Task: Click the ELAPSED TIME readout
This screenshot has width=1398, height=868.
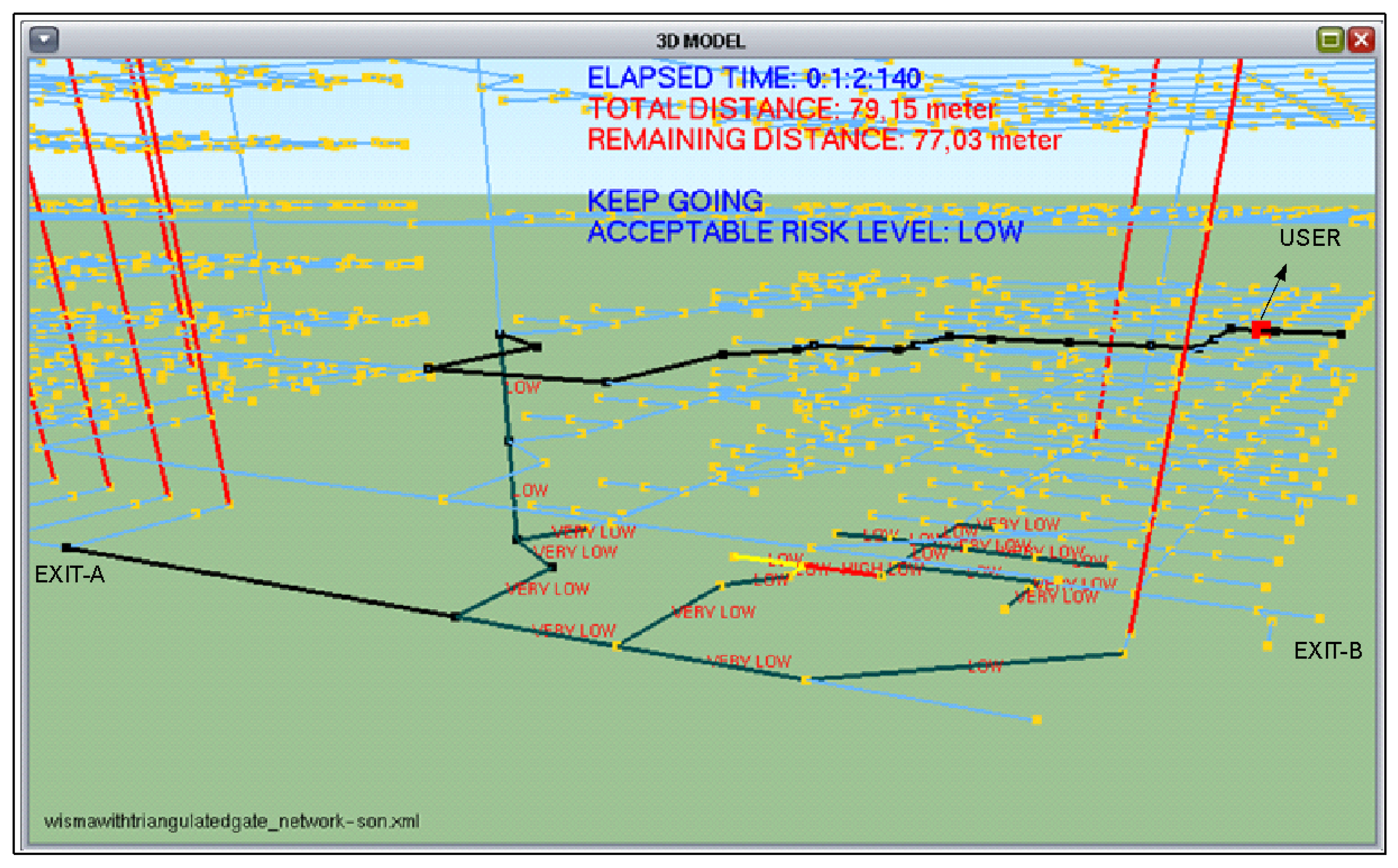Action: [753, 78]
